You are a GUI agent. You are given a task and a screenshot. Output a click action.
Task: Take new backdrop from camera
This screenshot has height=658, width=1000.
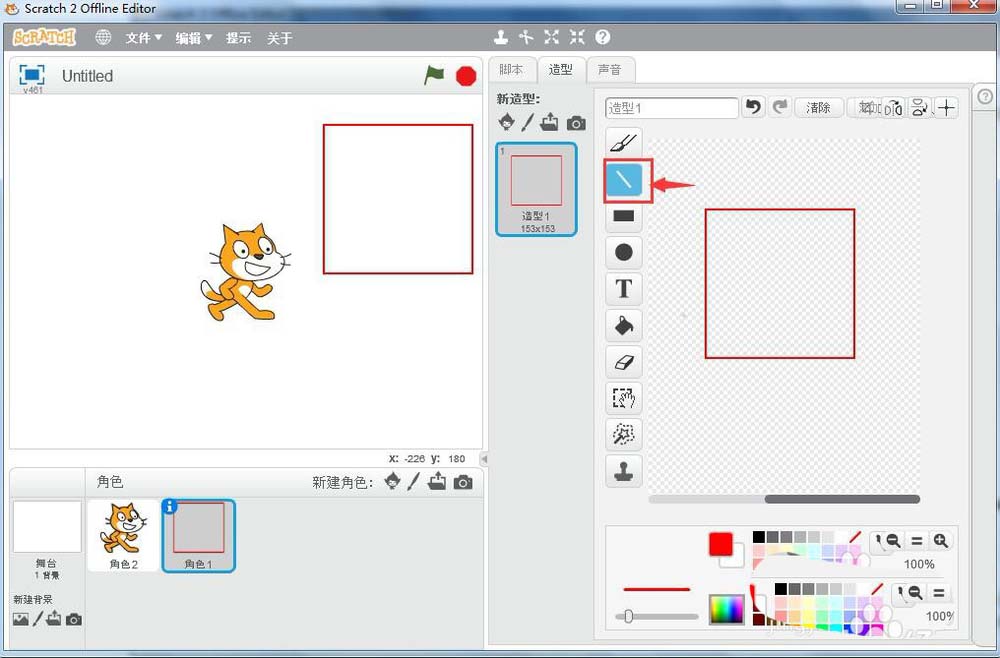click(x=74, y=619)
